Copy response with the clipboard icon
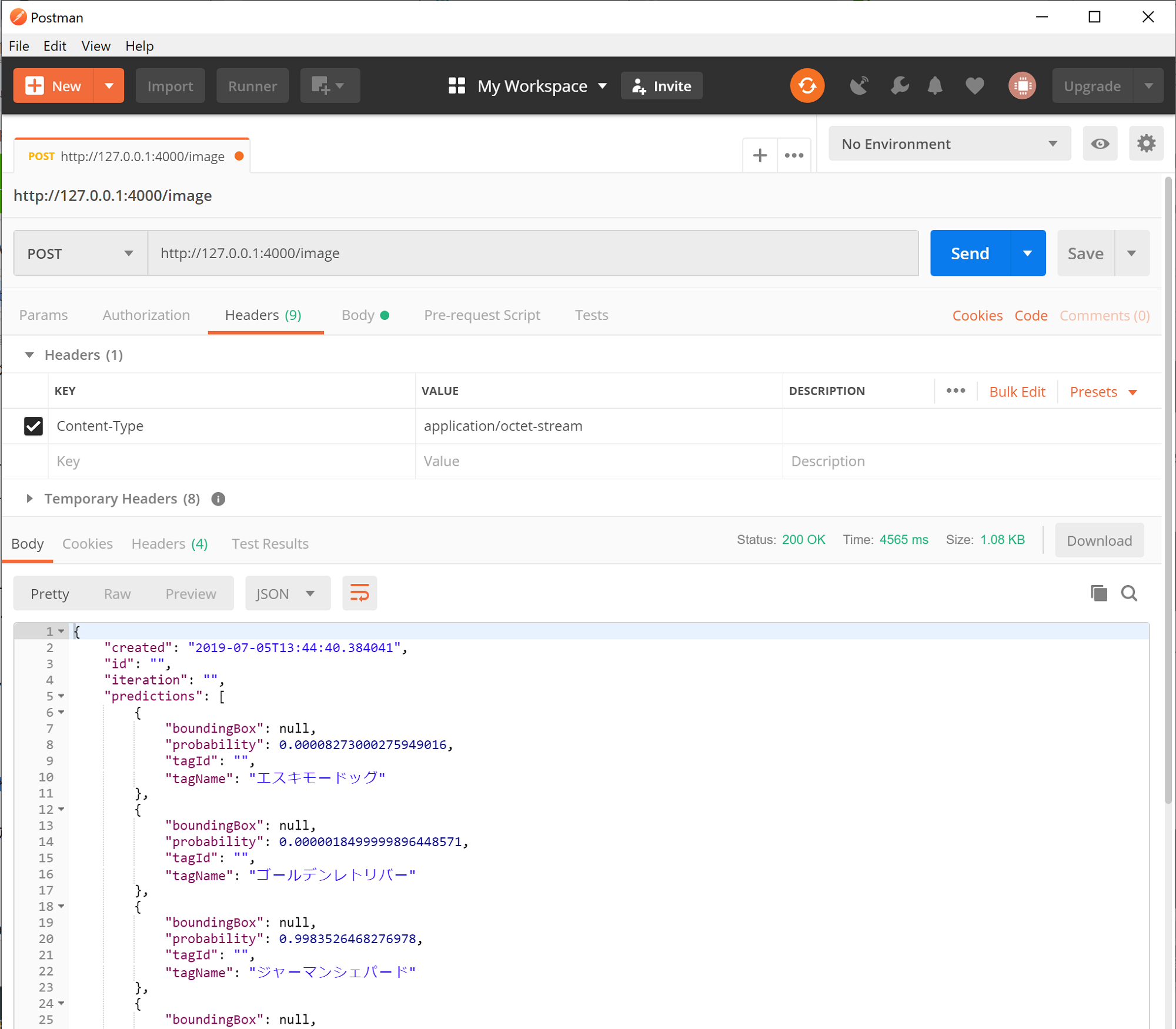The image size is (1176, 1029). 1098,593
